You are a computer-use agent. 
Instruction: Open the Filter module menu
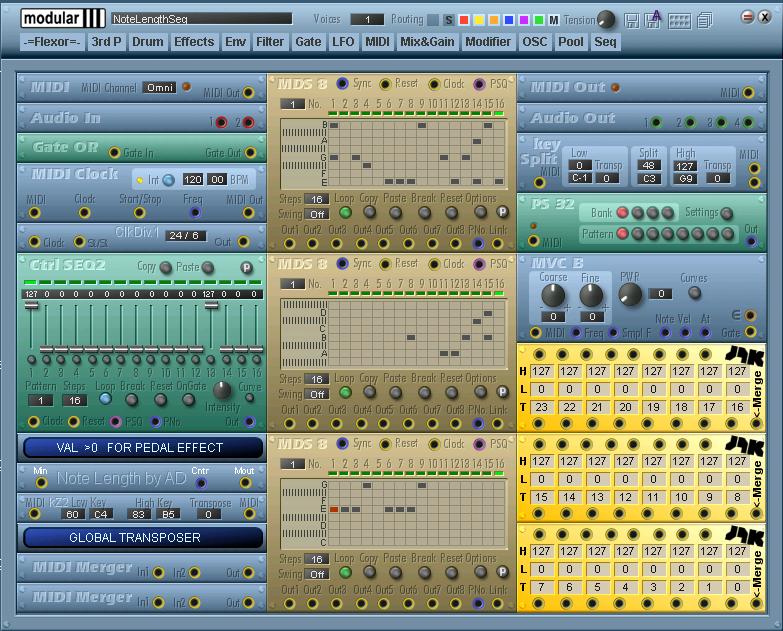[270, 42]
